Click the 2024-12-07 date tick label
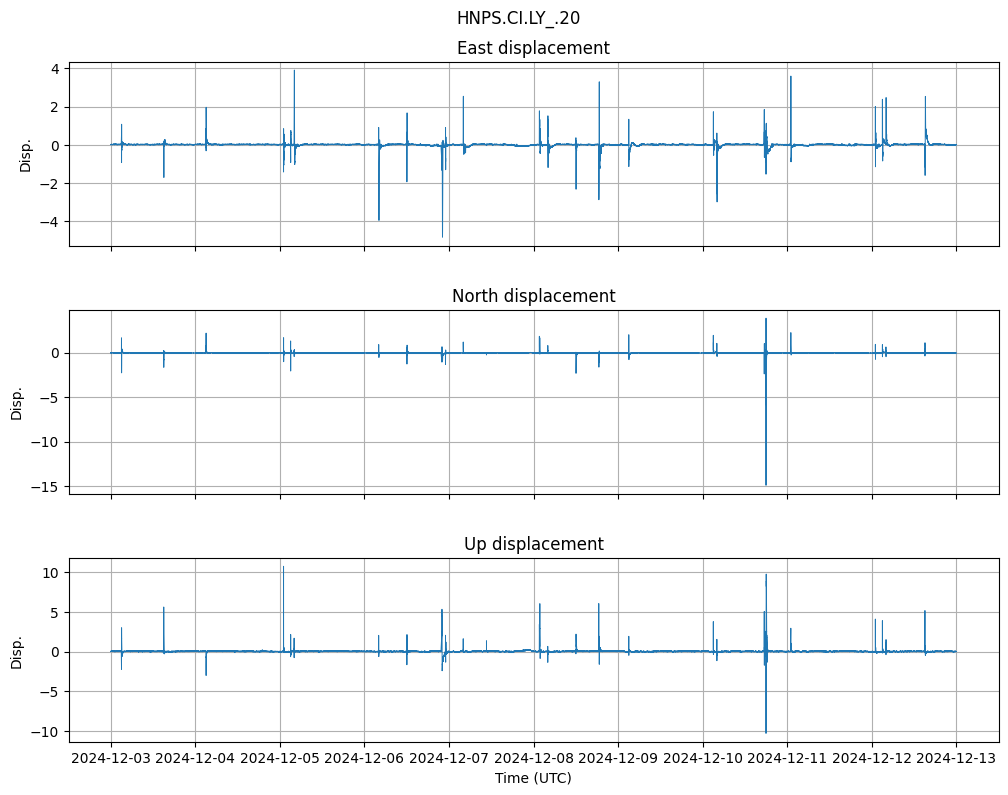The height and width of the screenshot is (795, 1008). click(449, 758)
